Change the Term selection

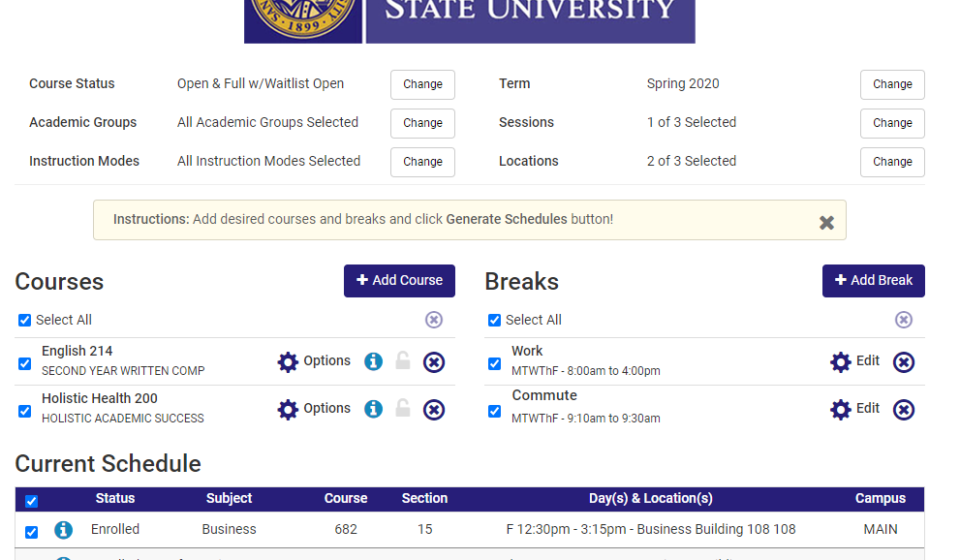pyautogui.click(x=892, y=84)
